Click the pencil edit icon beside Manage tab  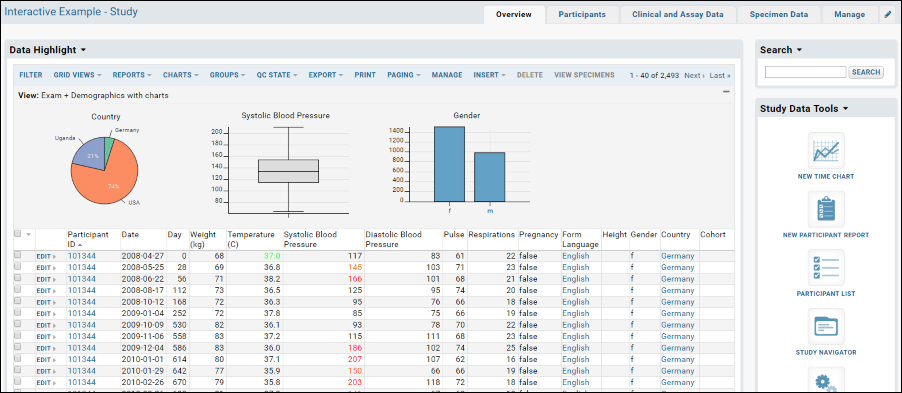coord(888,15)
